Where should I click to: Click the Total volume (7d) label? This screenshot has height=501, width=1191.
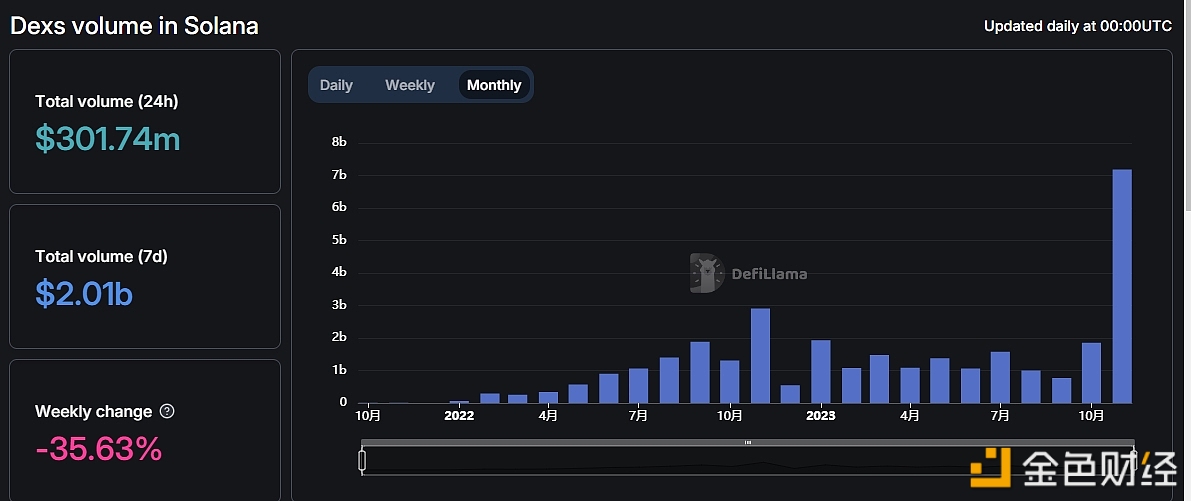coord(102,257)
